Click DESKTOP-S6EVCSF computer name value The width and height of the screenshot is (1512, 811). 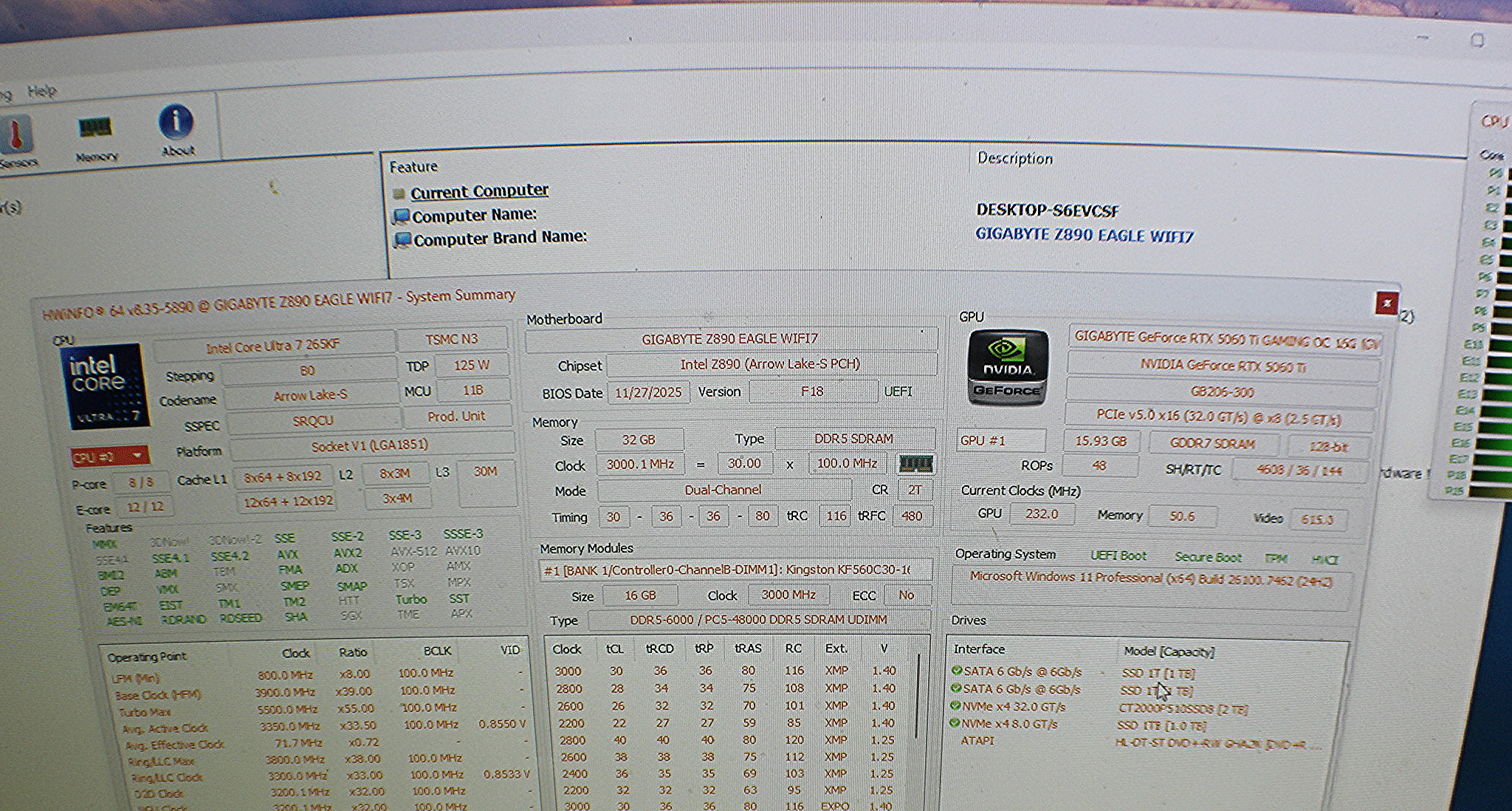tap(1047, 211)
